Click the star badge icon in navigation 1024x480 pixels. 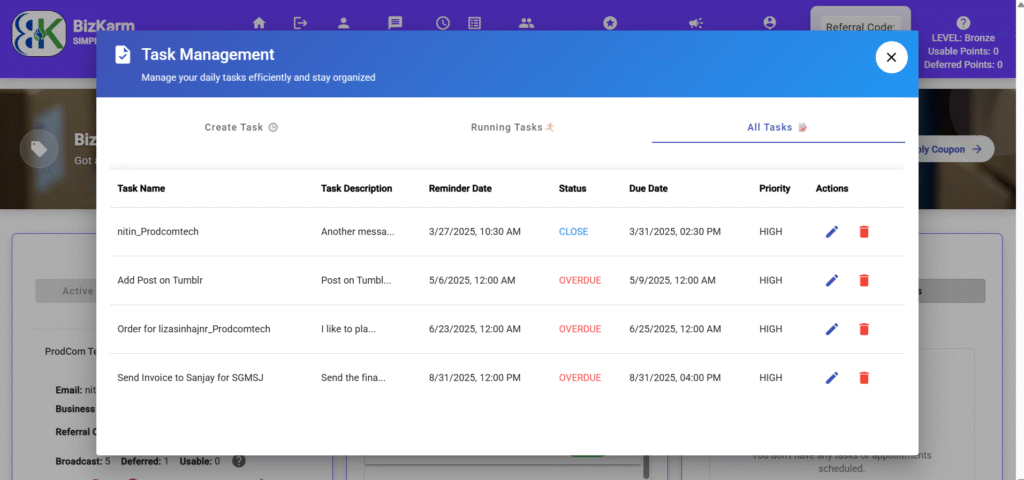pos(610,23)
